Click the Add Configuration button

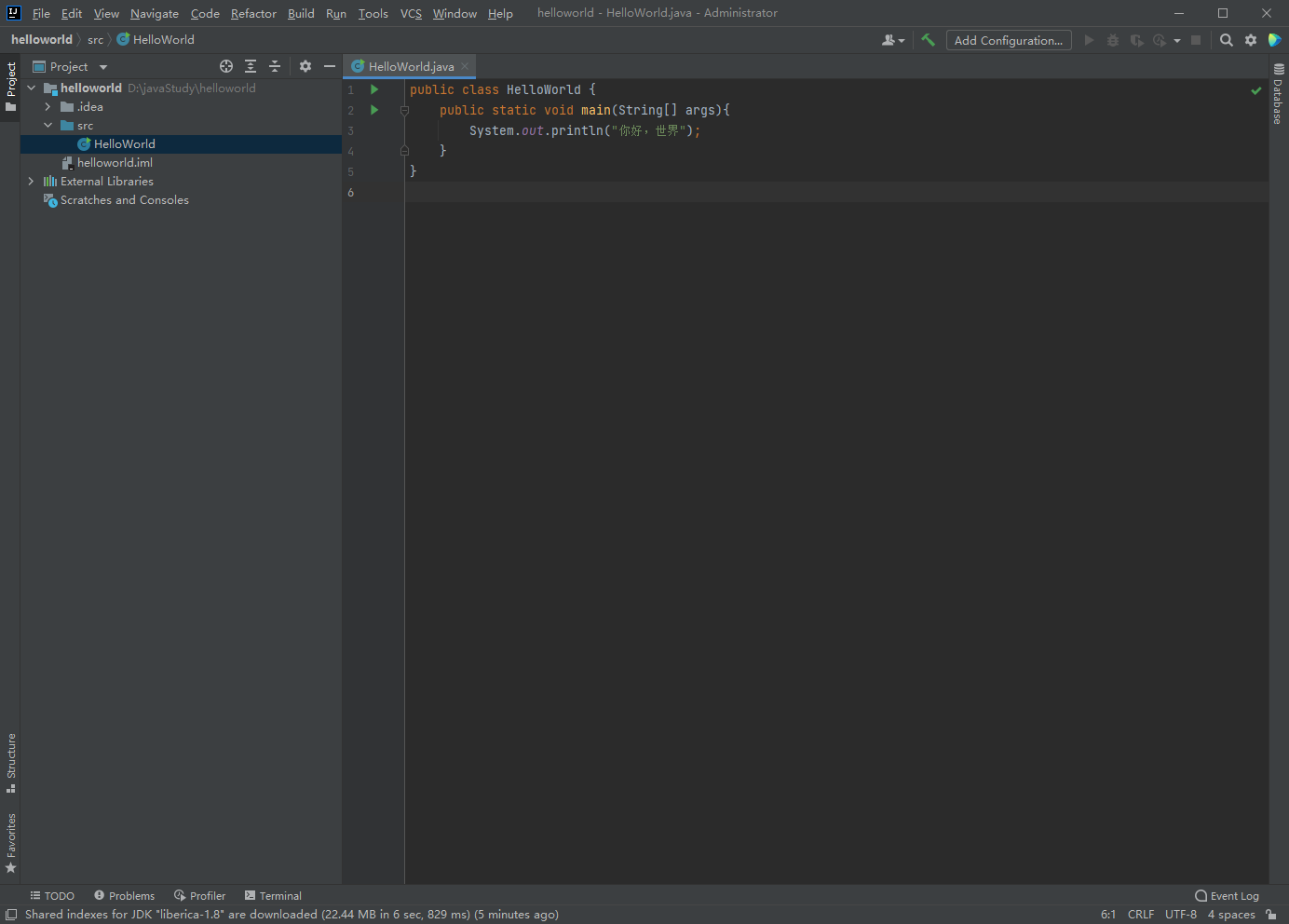click(1008, 40)
